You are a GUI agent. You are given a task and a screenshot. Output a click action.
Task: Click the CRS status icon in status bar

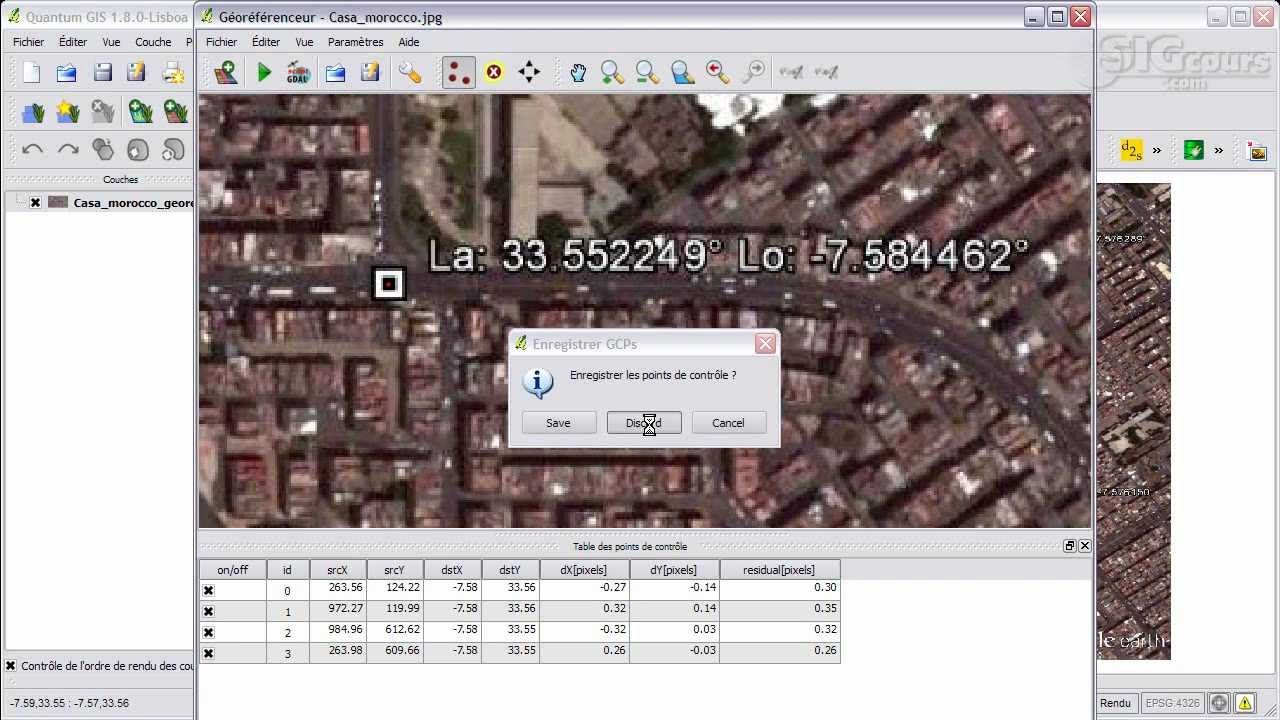1220,703
